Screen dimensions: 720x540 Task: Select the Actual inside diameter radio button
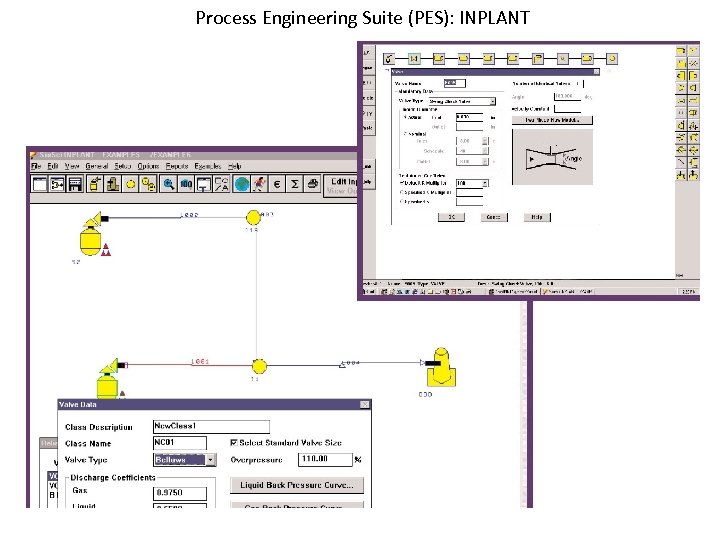coord(405,118)
